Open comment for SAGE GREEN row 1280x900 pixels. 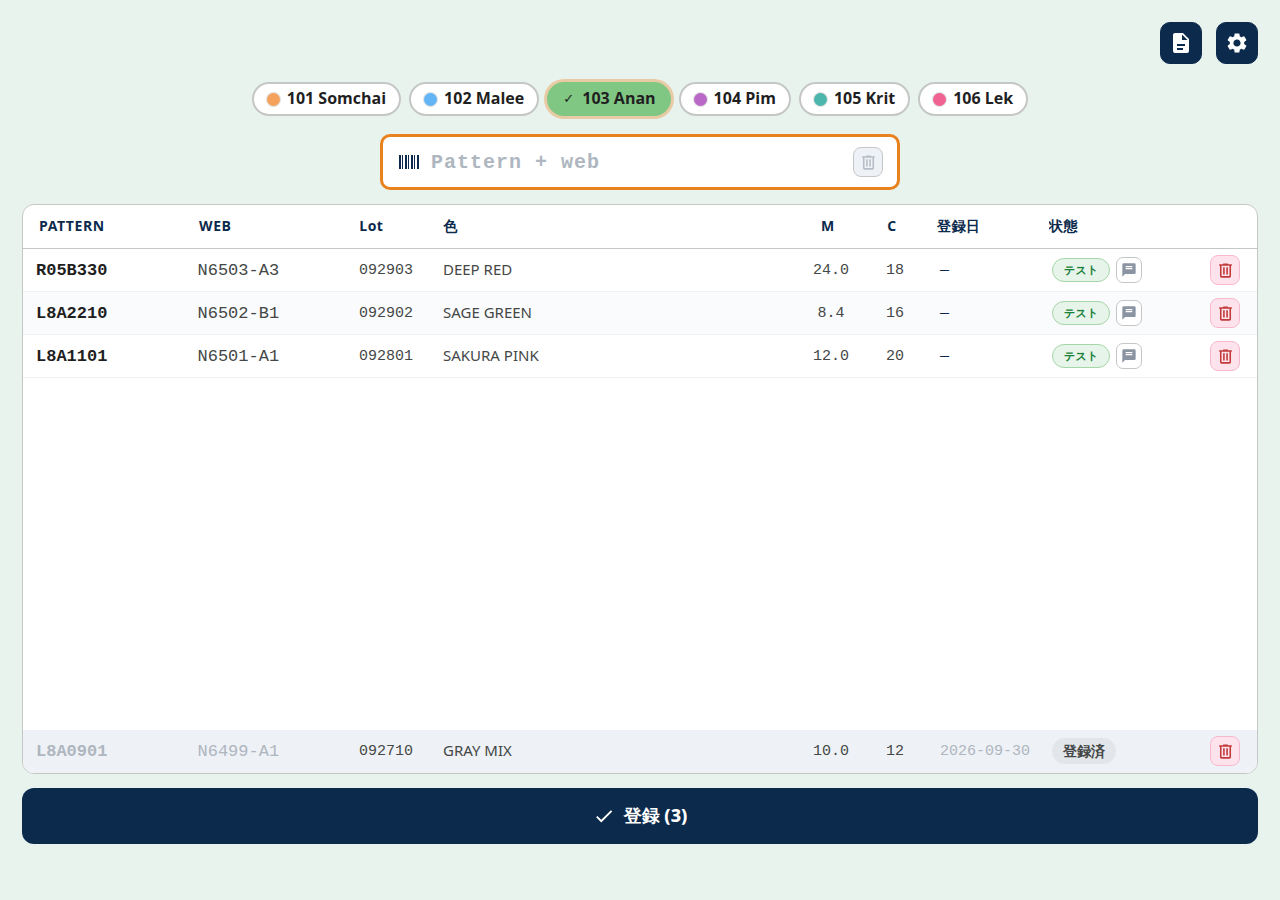(x=1129, y=313)
